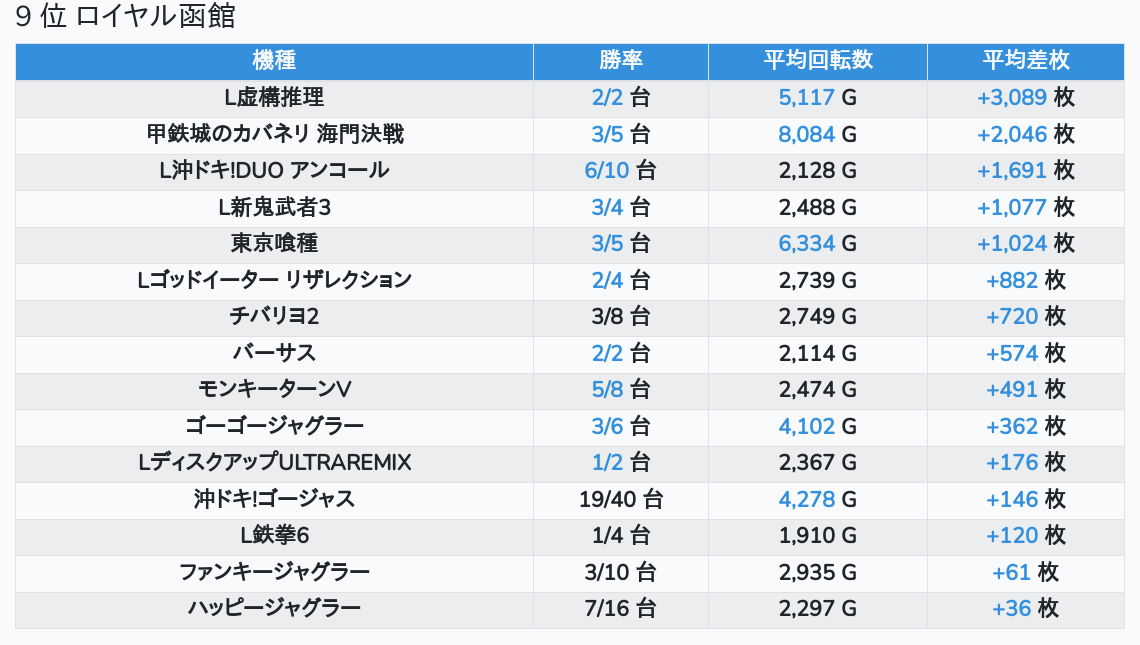
Task: Click the 8,084 average spins value
Action: (806, 134)
